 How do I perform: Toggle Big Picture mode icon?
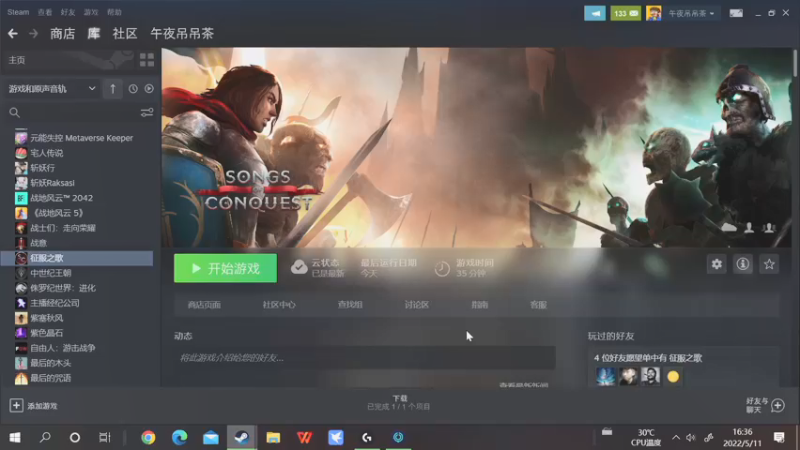(736, 13)
